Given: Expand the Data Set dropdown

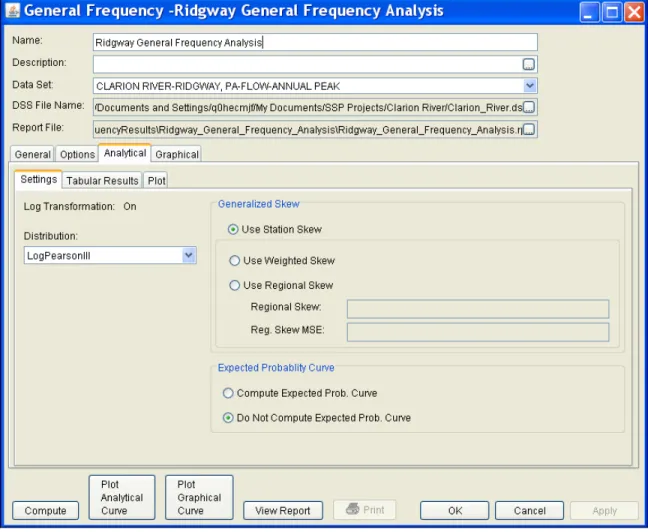Looking at the screenshot, I should (x=530, y=86).
